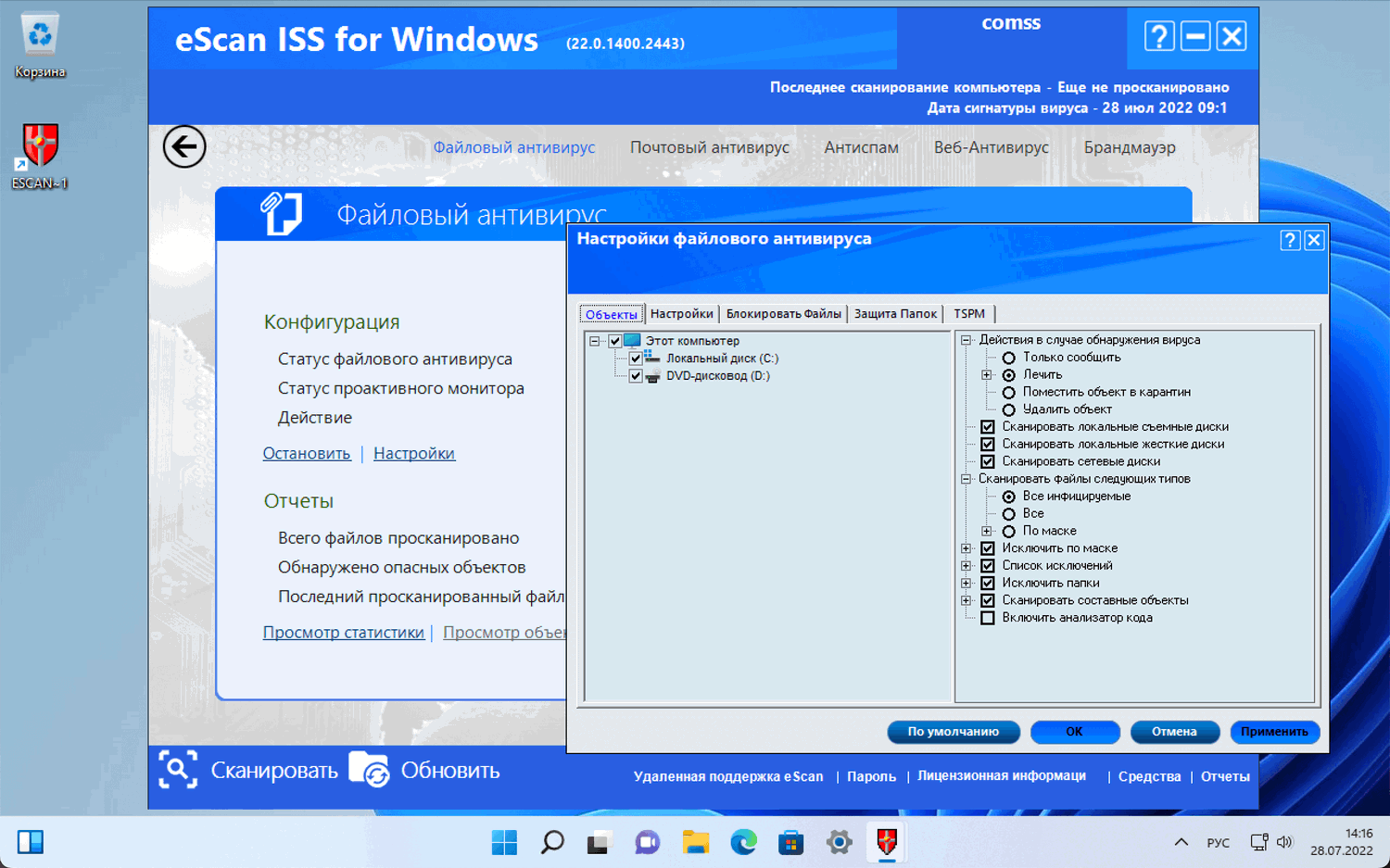Expand the Сканировать составные объекты node
Image resolution: width=1390 pixels, height=868 pixels.
tap(967, 600)
